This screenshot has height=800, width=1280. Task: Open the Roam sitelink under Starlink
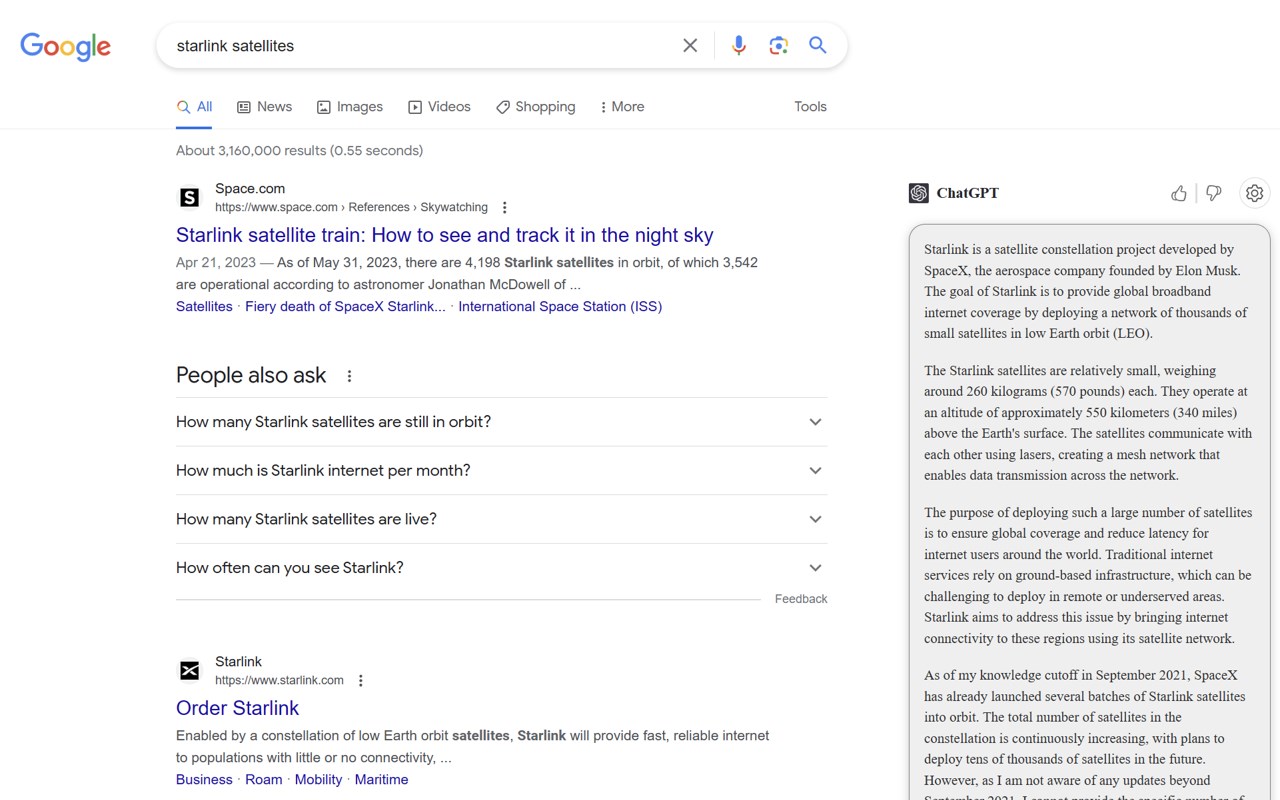264,780
